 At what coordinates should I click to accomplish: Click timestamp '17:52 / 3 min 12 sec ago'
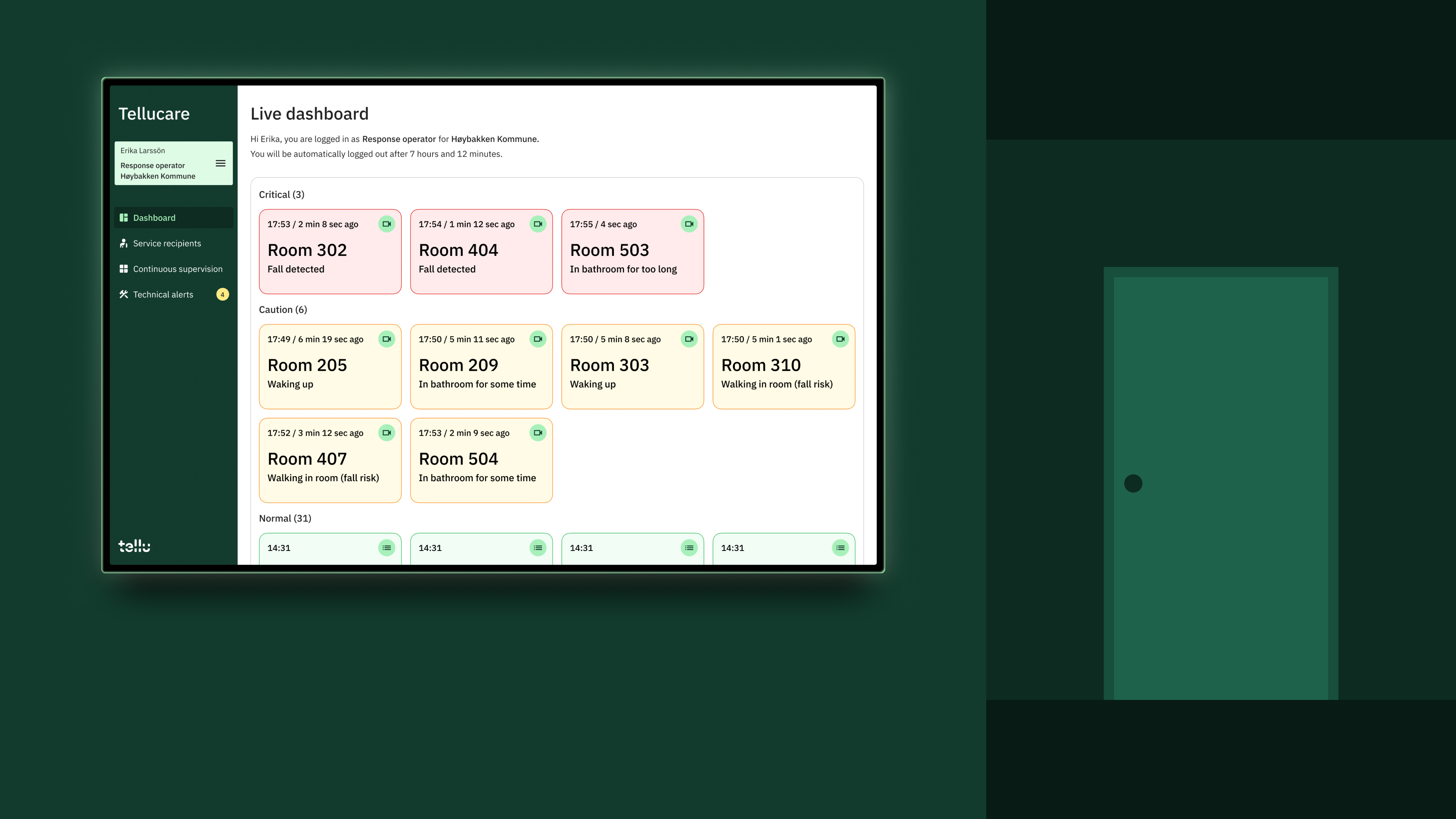click(x=315, y=433)
